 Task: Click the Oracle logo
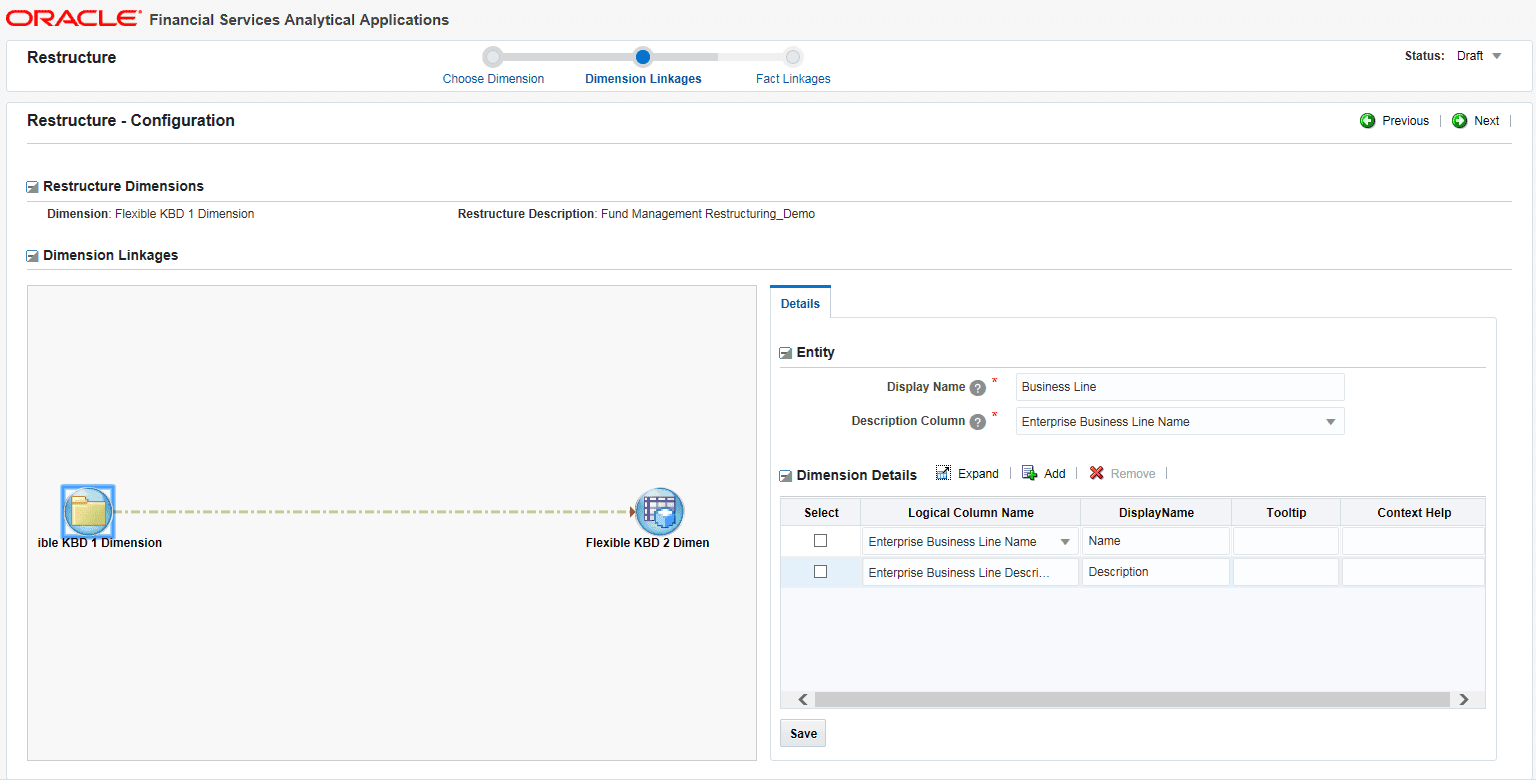point(74,19)
